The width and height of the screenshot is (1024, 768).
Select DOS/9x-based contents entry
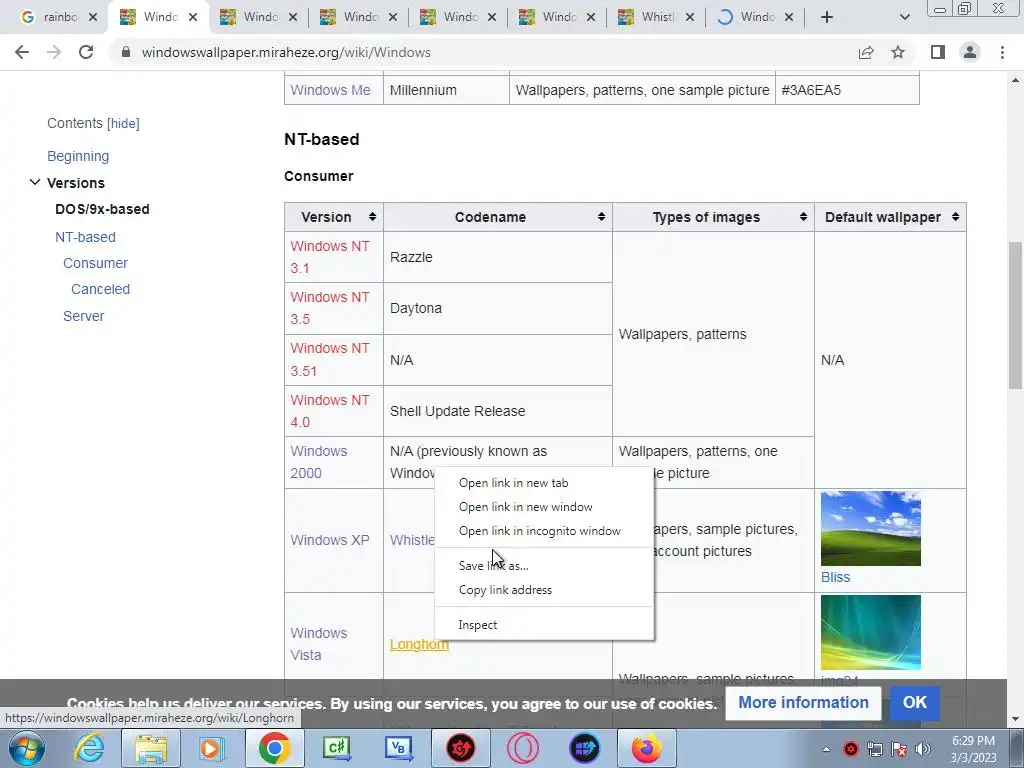pyautogui.click(x=102, y=209)
